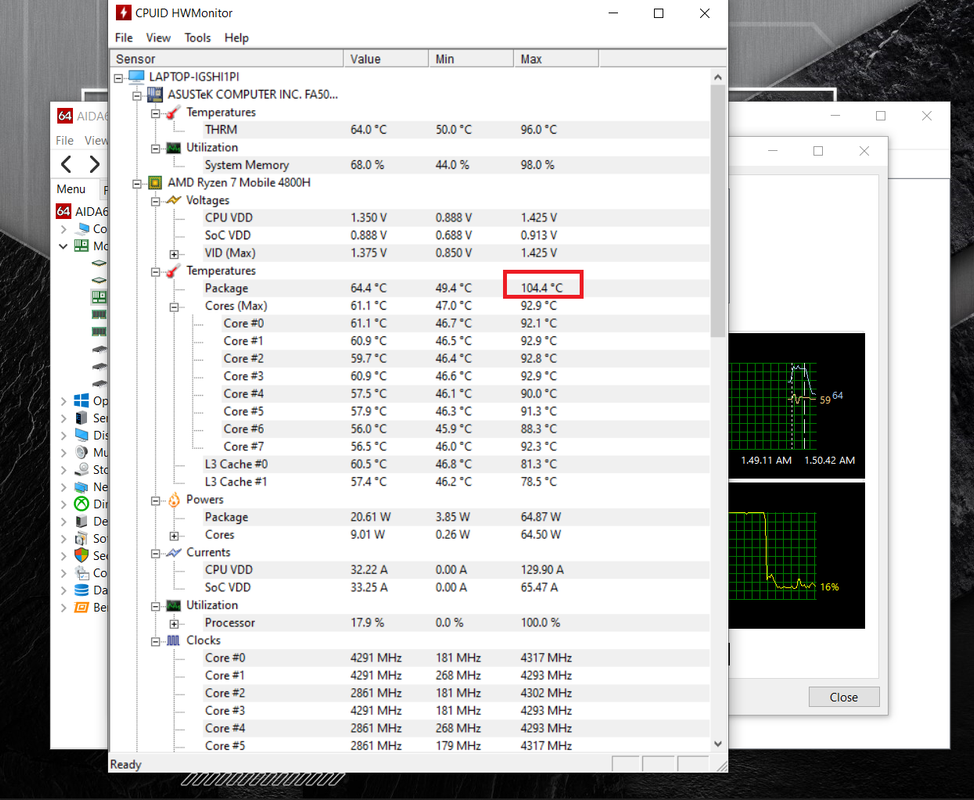The image size is (974, 800).
Task: Click the HWMonitor lightning app icon
Action: click(x=124, y=12)
